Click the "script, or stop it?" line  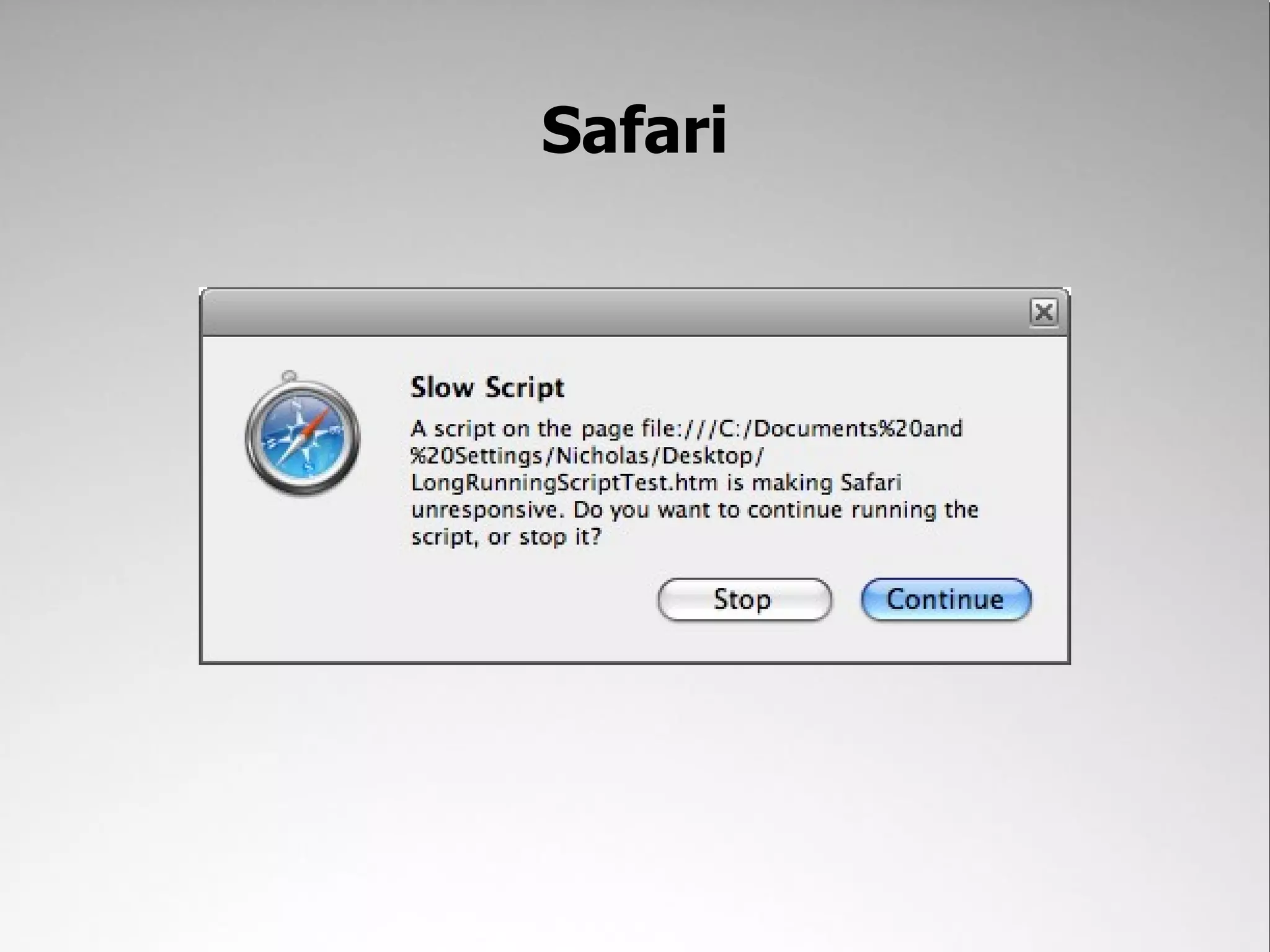506,537
